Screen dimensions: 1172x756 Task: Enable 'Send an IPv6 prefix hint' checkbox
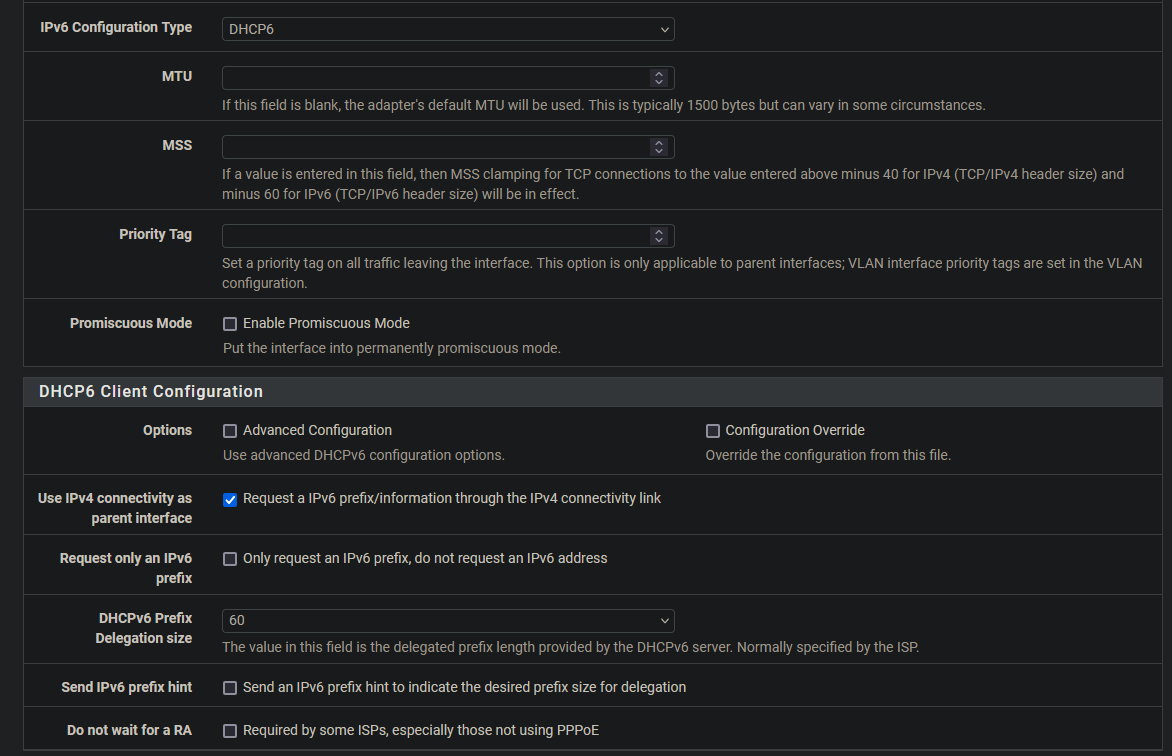coord(230,688)
